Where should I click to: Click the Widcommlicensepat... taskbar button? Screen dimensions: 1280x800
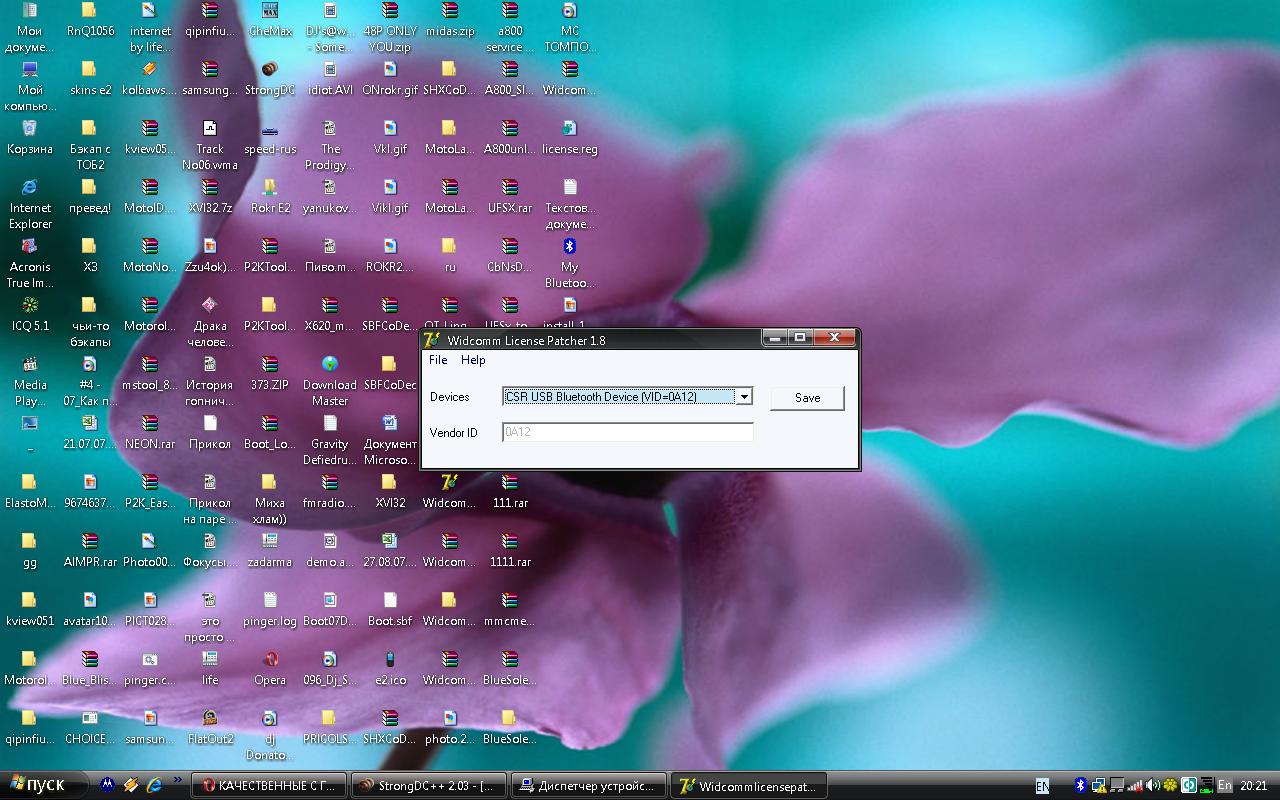coord(749,786)
